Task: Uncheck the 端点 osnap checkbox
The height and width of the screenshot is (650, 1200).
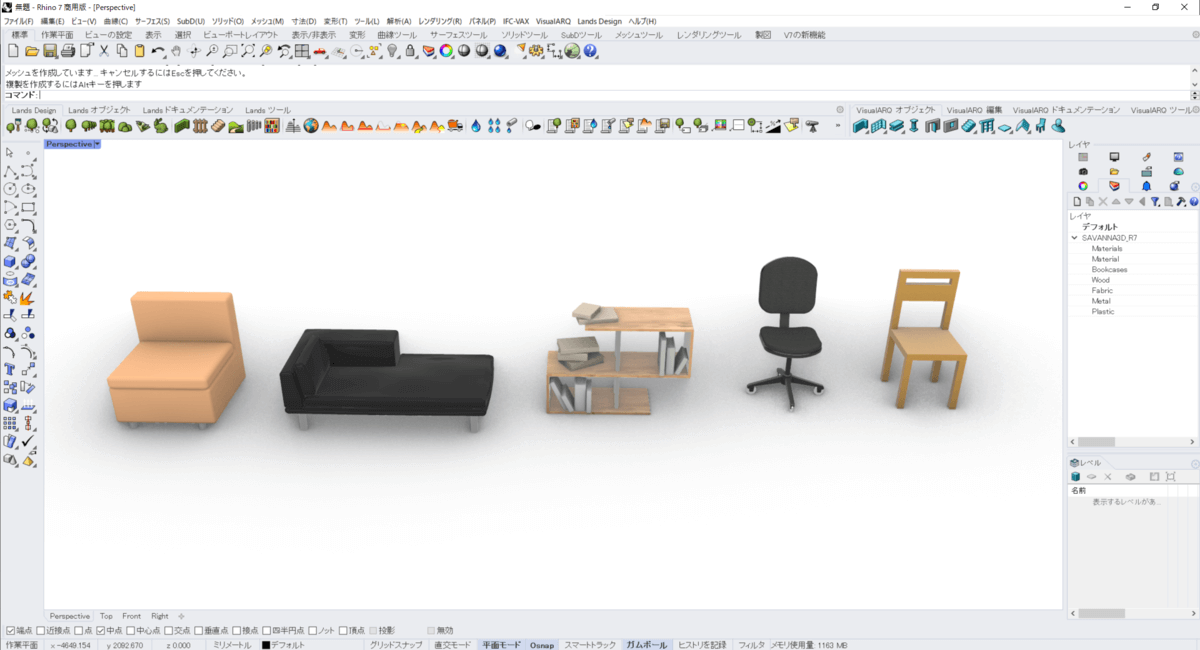Action: 11,631
